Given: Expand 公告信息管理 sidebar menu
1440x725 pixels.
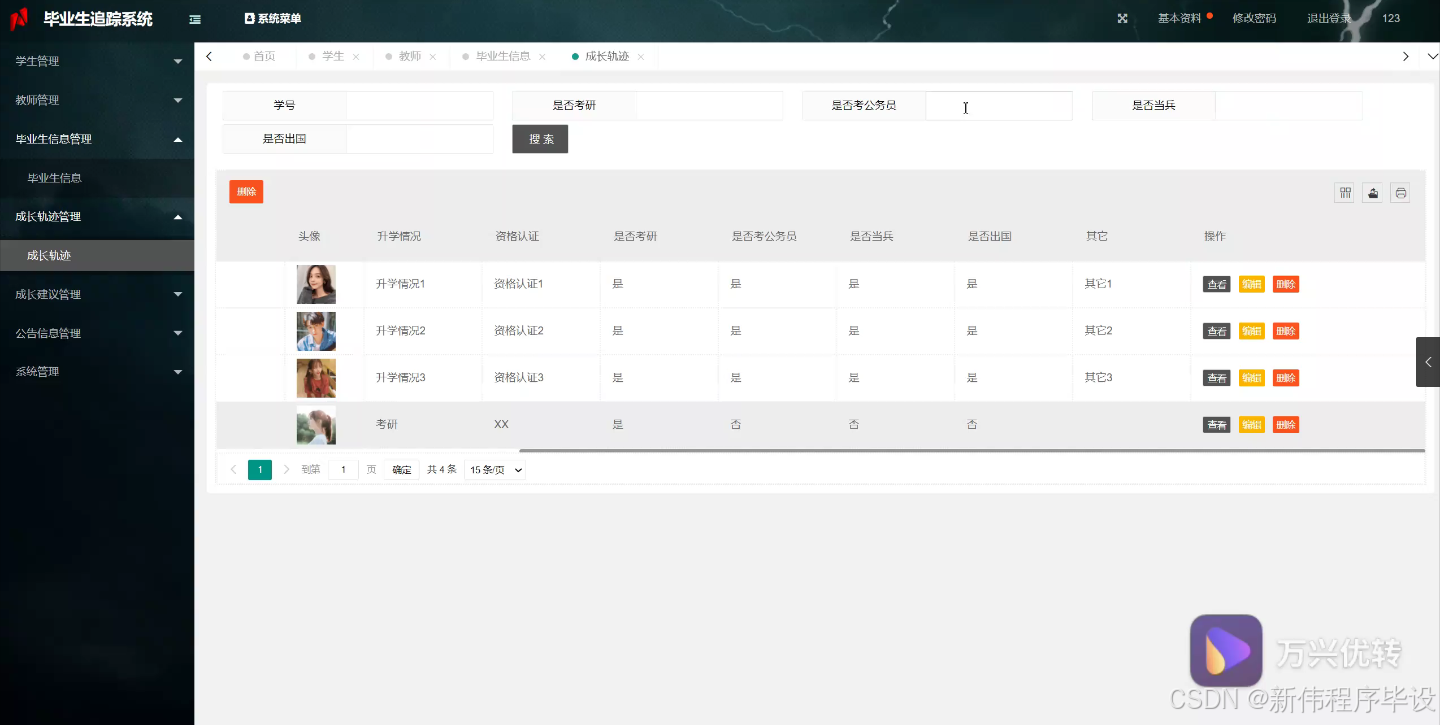Looking at the screenshot, I should 97,333.
